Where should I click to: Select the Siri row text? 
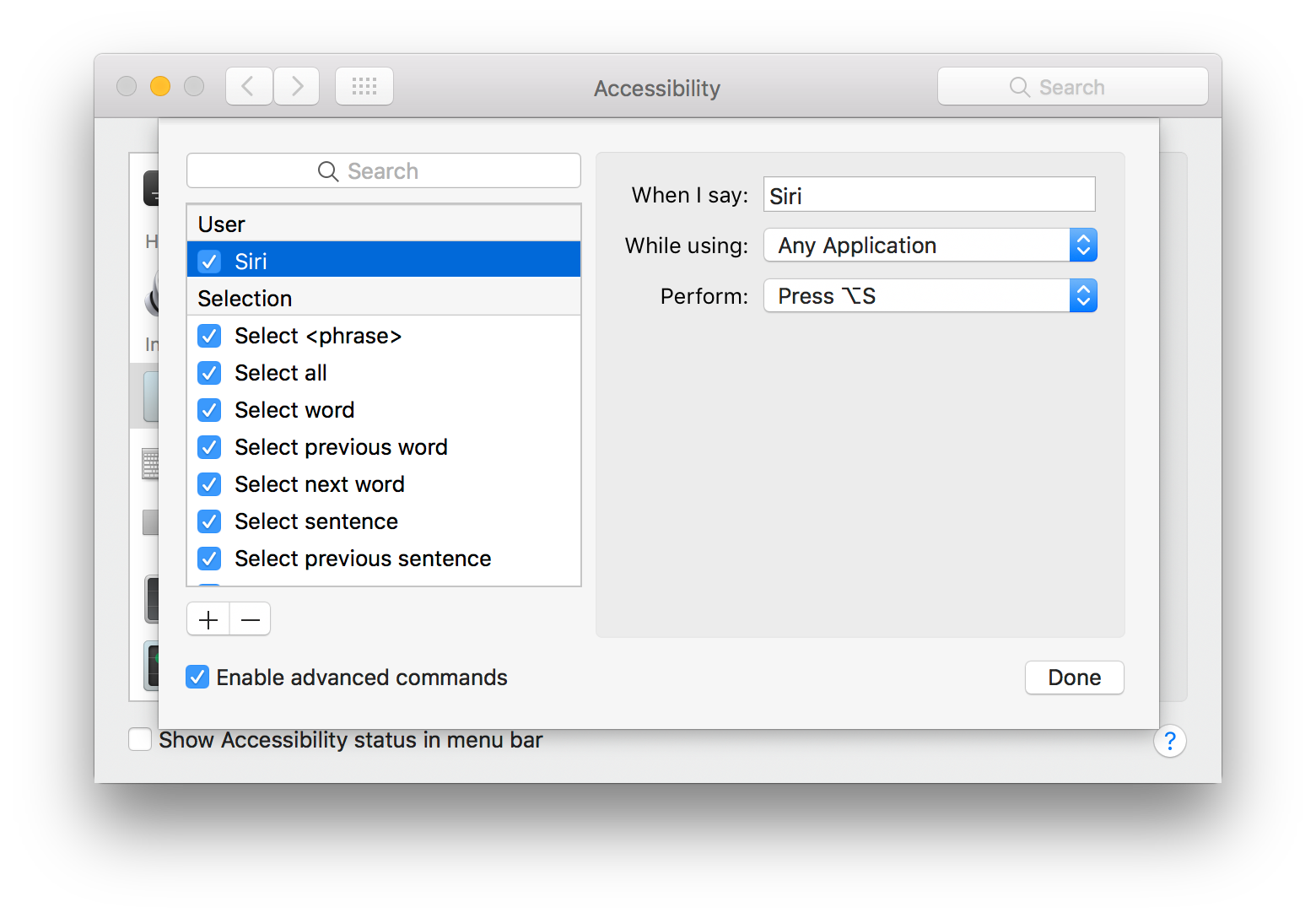[x=251, y=262]
